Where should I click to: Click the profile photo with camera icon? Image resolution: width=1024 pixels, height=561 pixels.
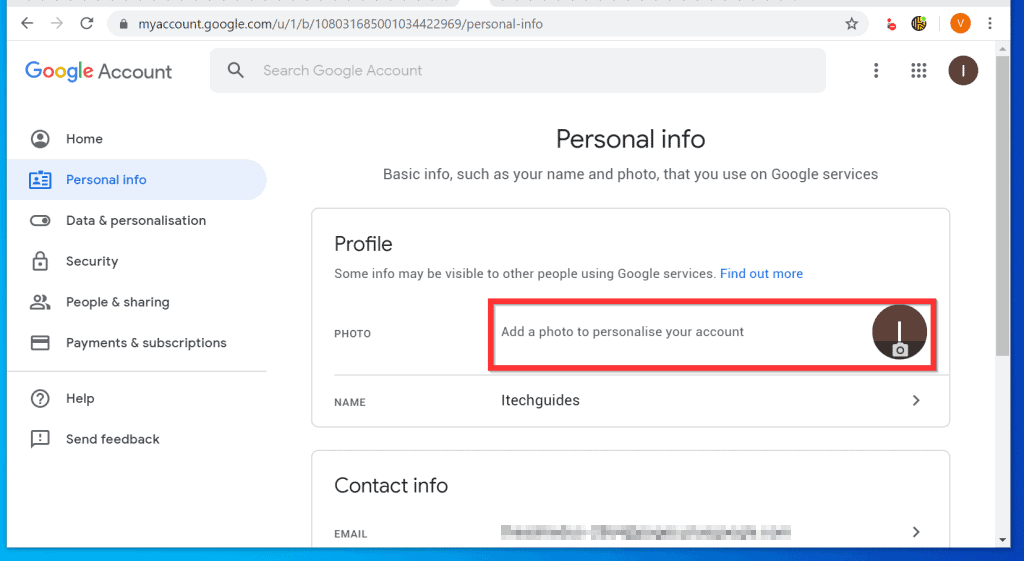(x=899, y=332)
